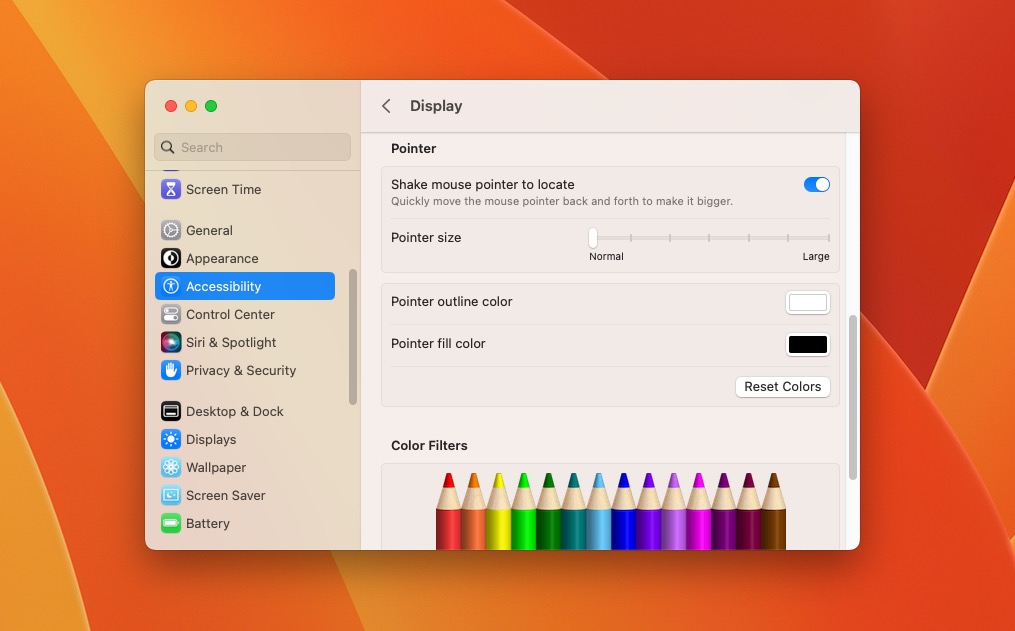Navigate back using the Display back chevron
The height and width of the screenshot is (631, 1015).
[386, 105]
